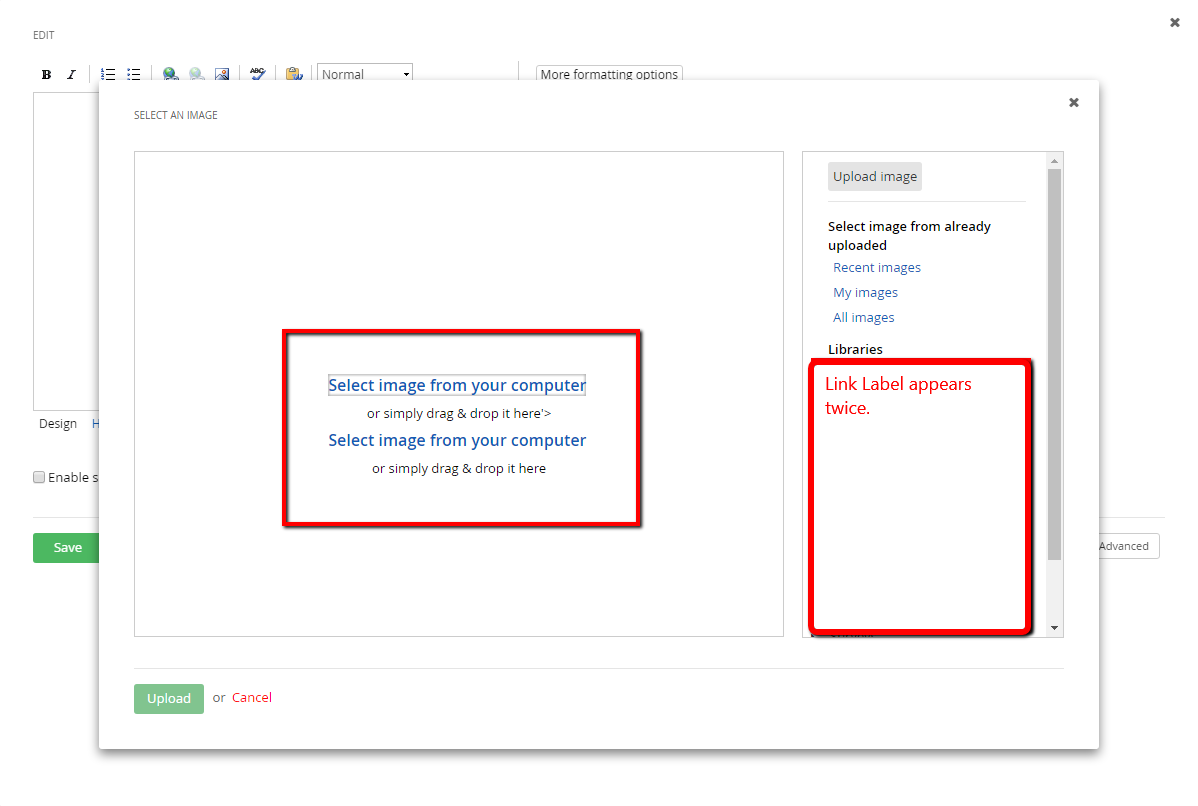The height and width of the screenshot is (806, 1198).
Task: Open My images link
Action: pyautogui.click(x=866, y=293)
